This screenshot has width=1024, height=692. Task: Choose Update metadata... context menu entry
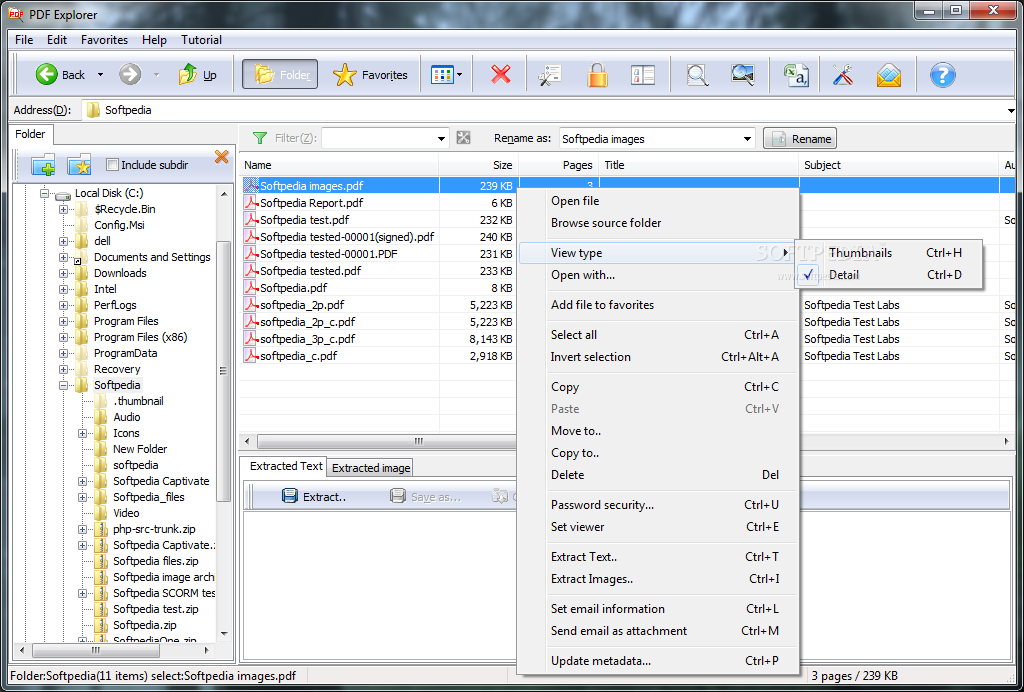(x=658, y=661)
